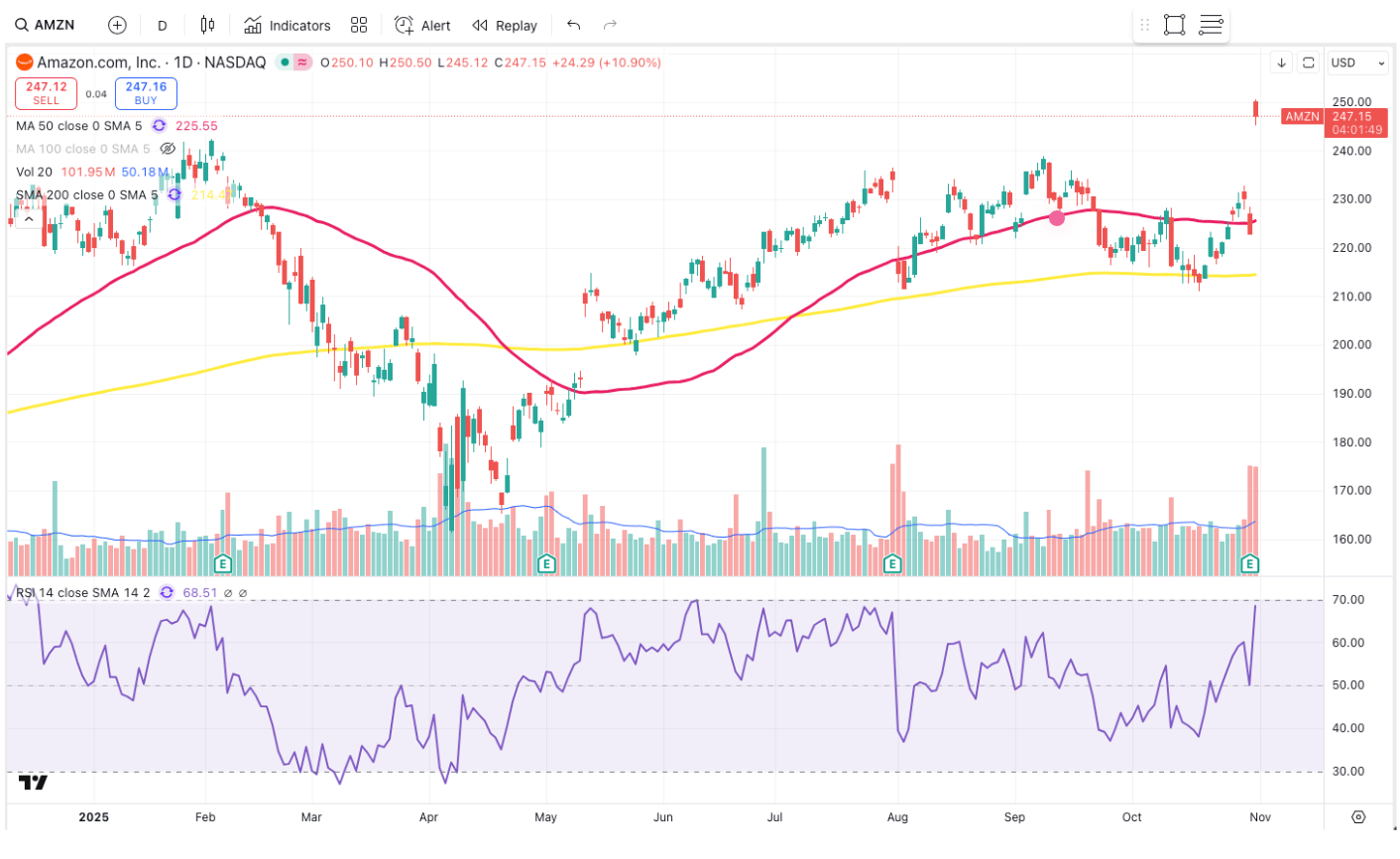Click the 247.16 BUY button
Screen dimensions: 1400x859
tap(146, 93)
